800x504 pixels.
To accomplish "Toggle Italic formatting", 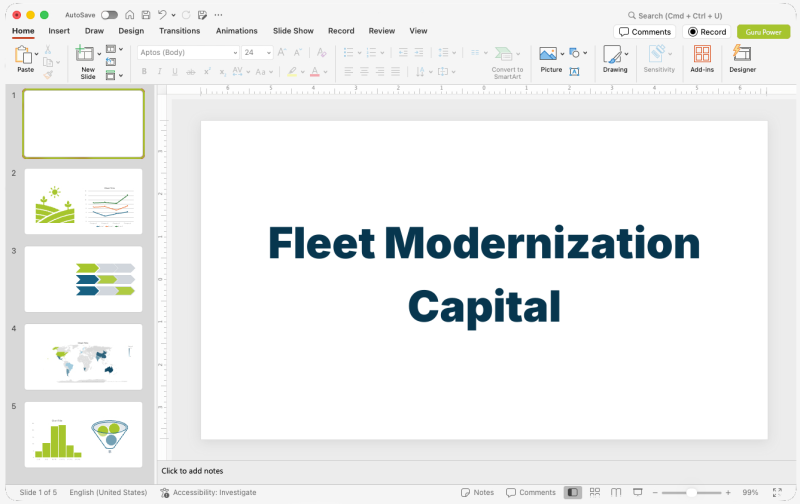I will [160, 72].
